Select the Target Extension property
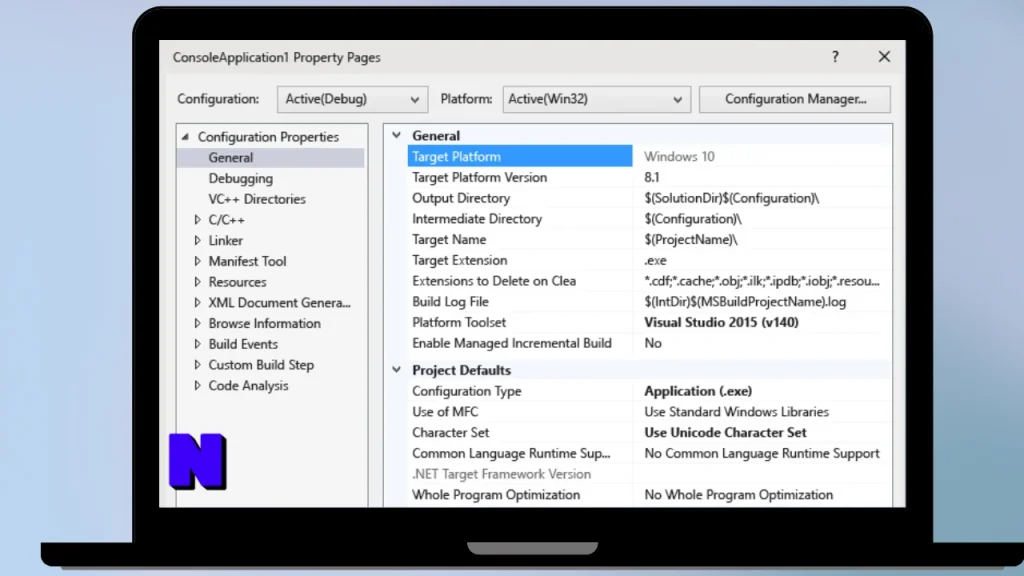 coord(459,261)
